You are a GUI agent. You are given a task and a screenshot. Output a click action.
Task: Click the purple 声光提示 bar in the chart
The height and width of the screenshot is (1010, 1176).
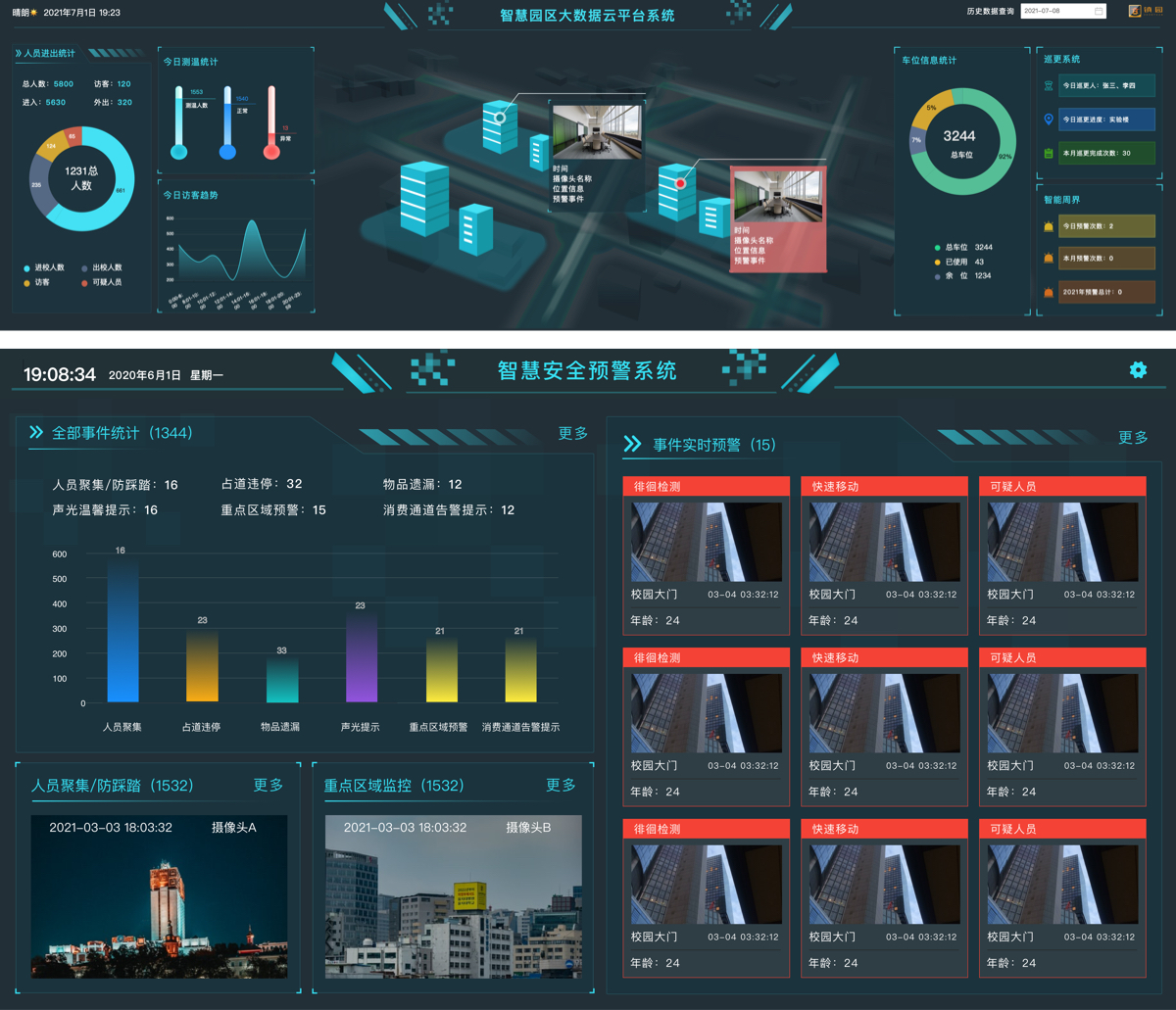coord(360,656)
